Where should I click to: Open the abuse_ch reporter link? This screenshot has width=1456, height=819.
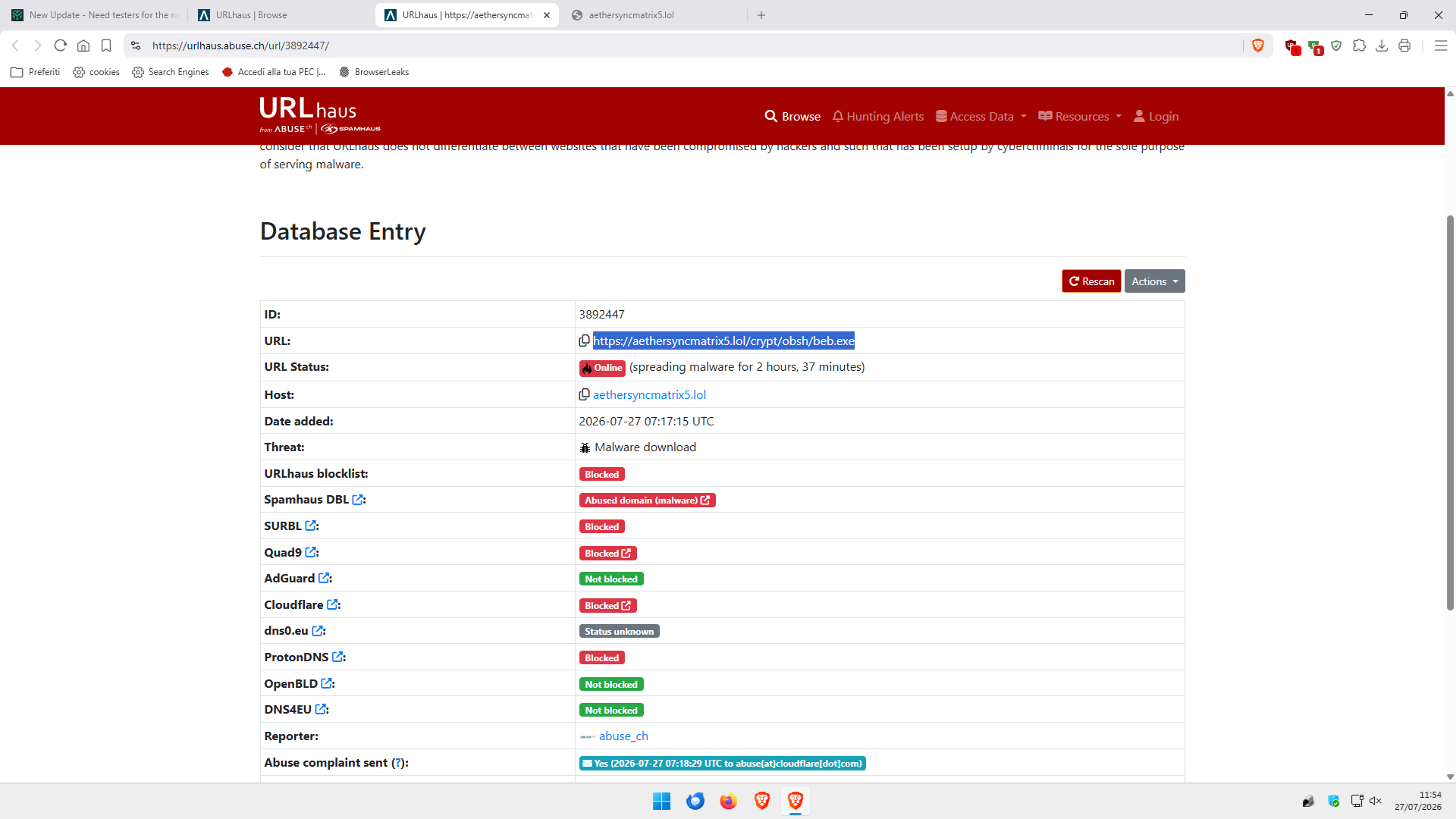[x=623, y=736]
